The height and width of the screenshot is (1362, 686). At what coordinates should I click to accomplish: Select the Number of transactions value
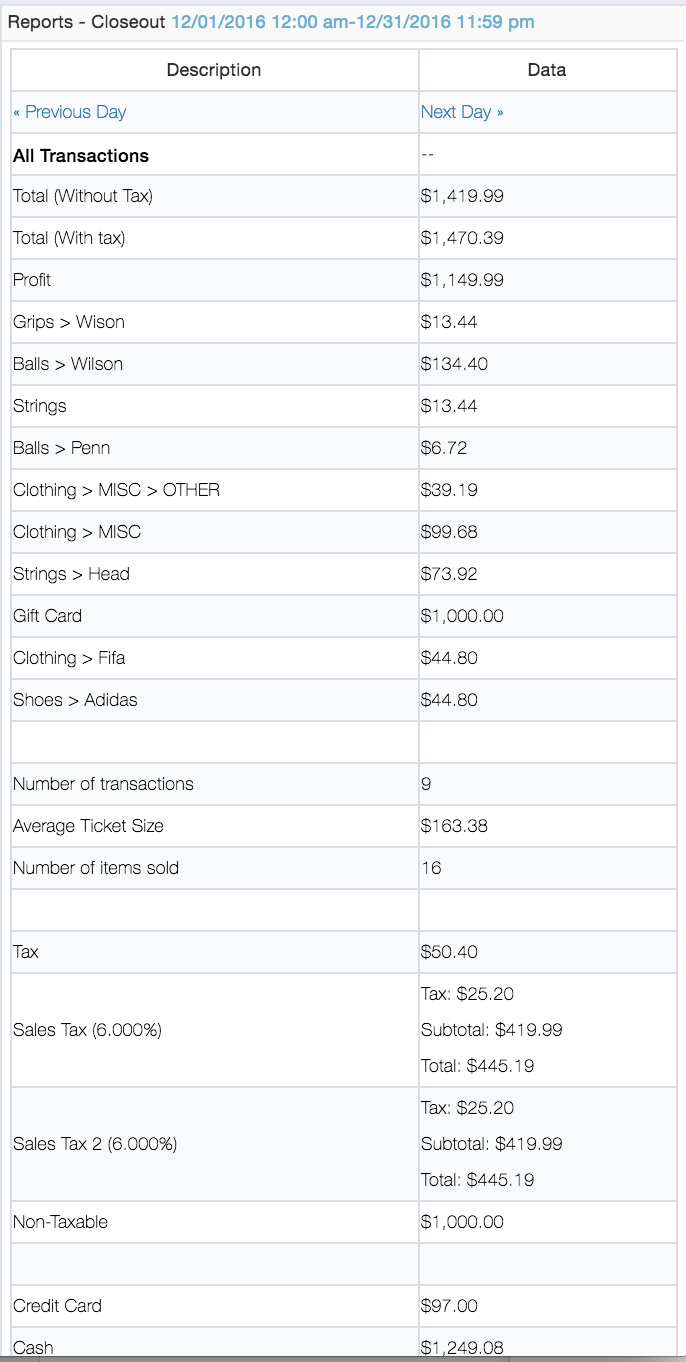pos(426,784)
